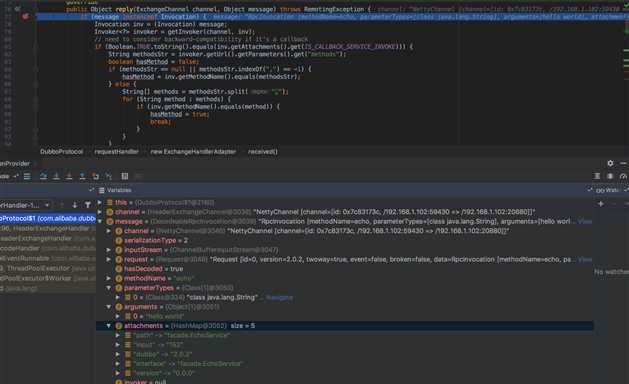Click received() breadcrumb item
Image resolution: width=629 pixels, height=384 pixels.
coord(263,152)
